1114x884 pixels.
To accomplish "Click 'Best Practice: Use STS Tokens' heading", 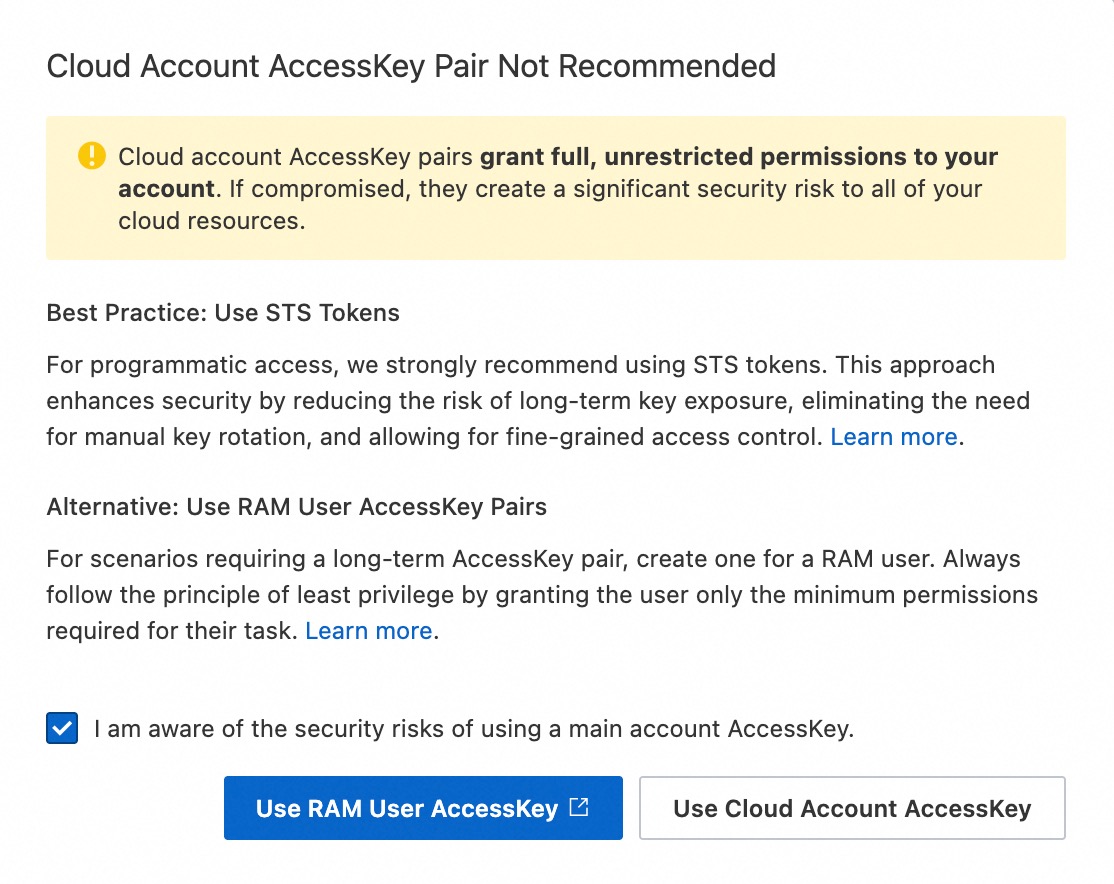I will (x=223, y=313).
